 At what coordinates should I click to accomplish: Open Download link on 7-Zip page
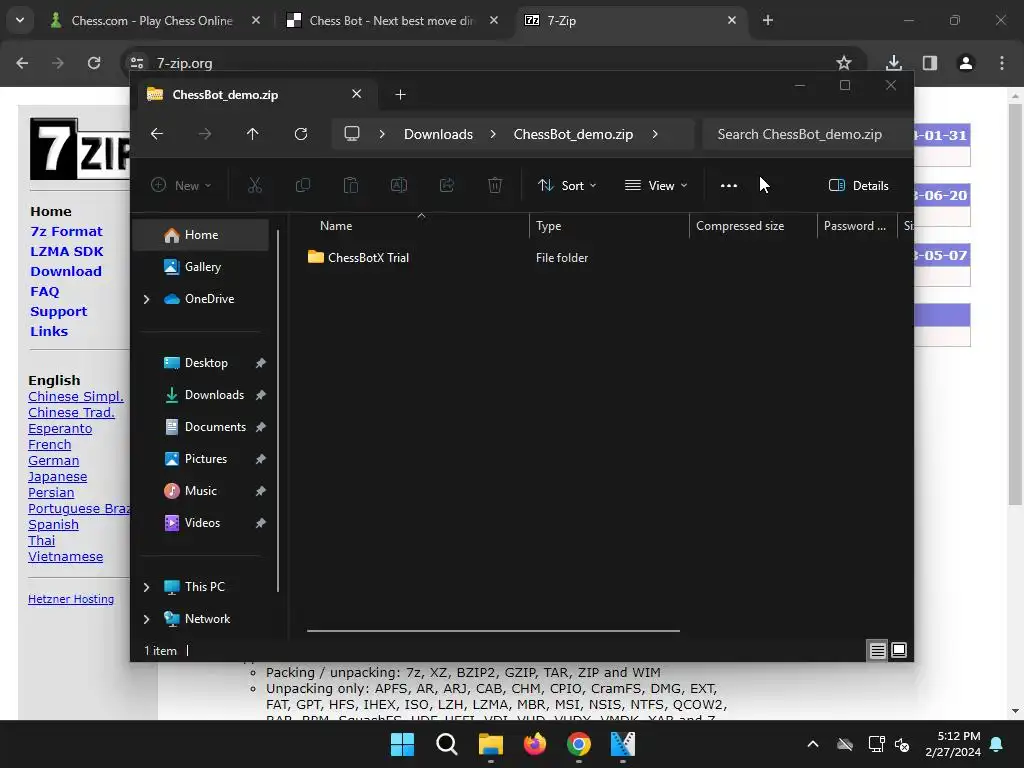point(66,272)
